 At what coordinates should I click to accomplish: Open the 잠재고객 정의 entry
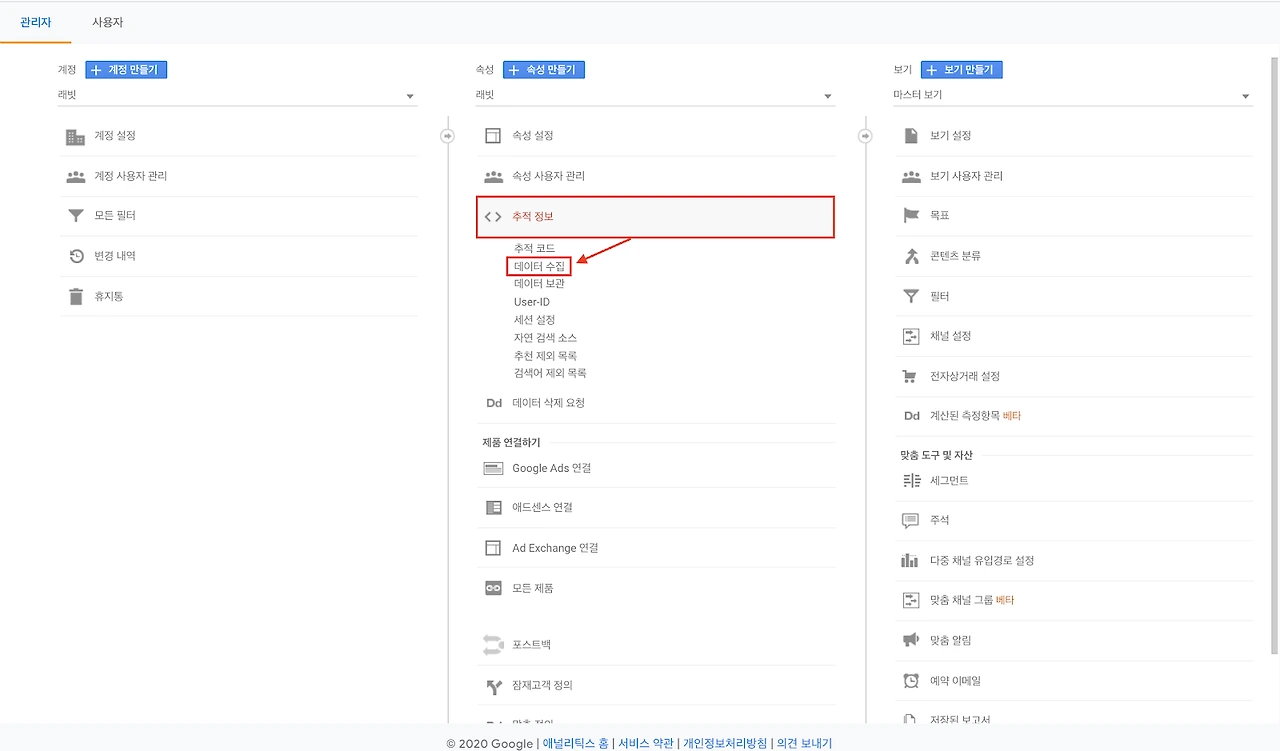pyautogui.click(x=655, y=686)
